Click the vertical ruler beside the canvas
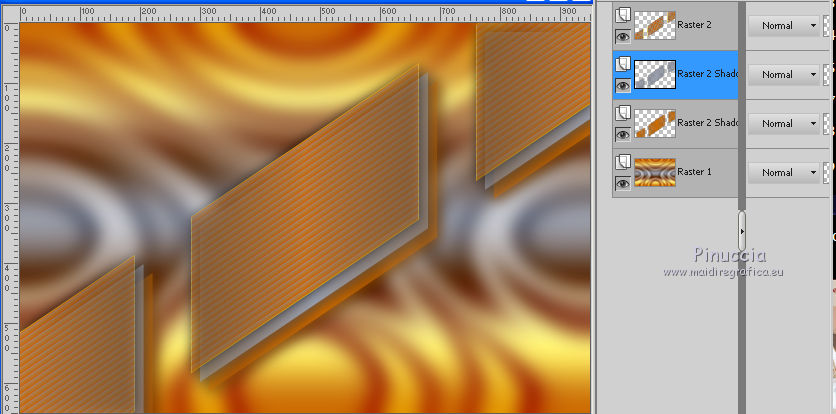This screenshot has width=836, height=414. click(10, 217)
